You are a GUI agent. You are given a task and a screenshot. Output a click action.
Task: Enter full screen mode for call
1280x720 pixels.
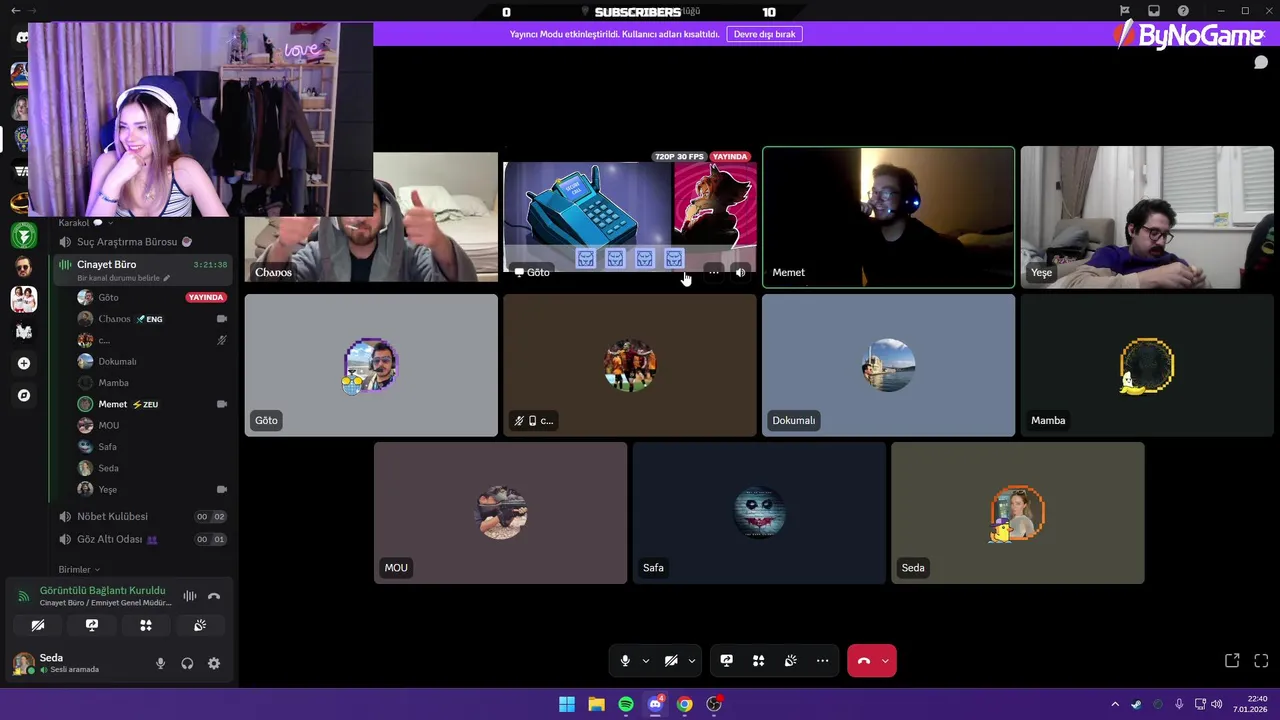pos(1261,661)
